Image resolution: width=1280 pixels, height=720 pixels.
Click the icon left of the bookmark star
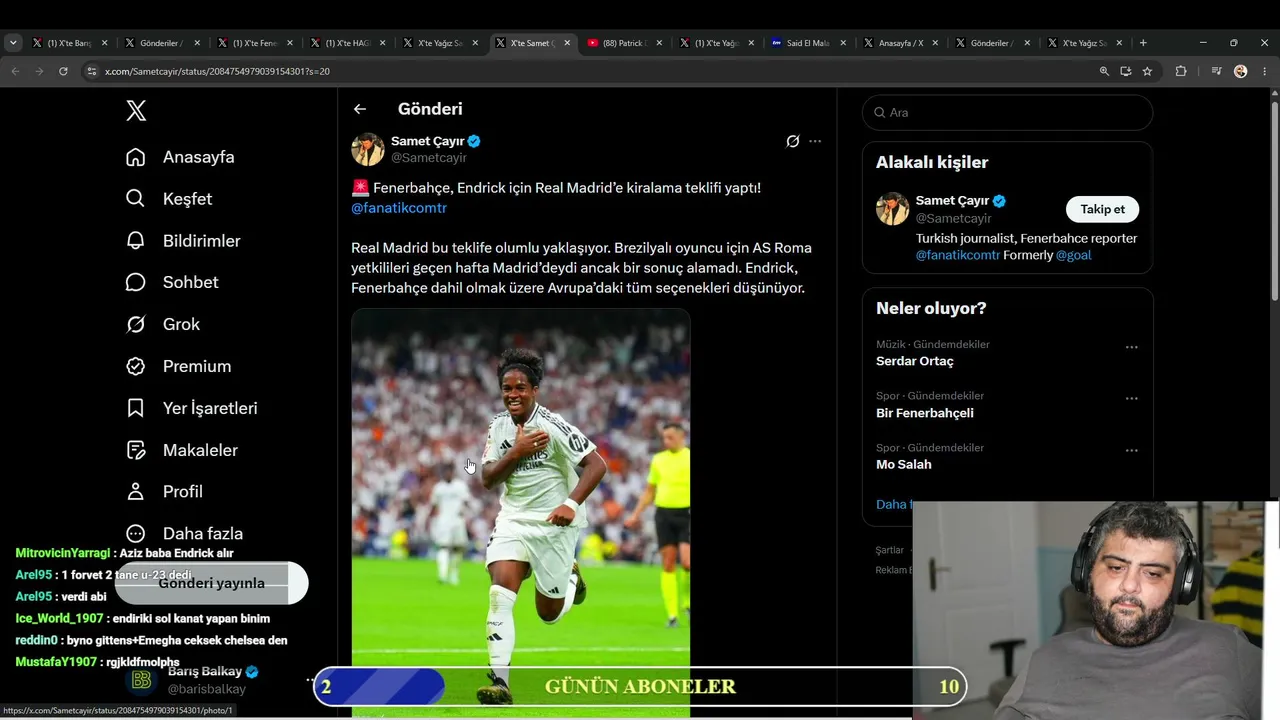(1126, 71)
